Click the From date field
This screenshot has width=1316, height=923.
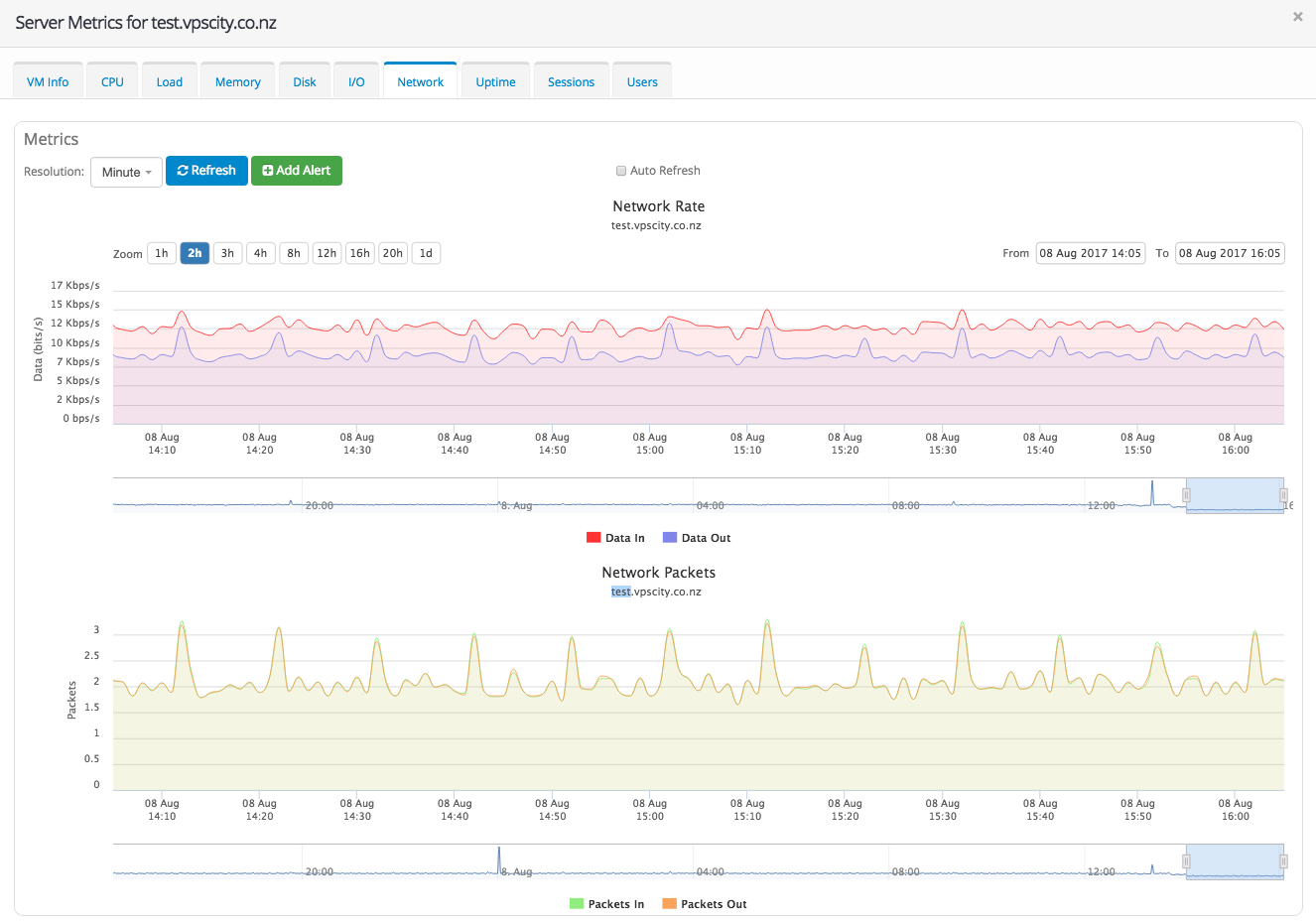pos(1090,253)
